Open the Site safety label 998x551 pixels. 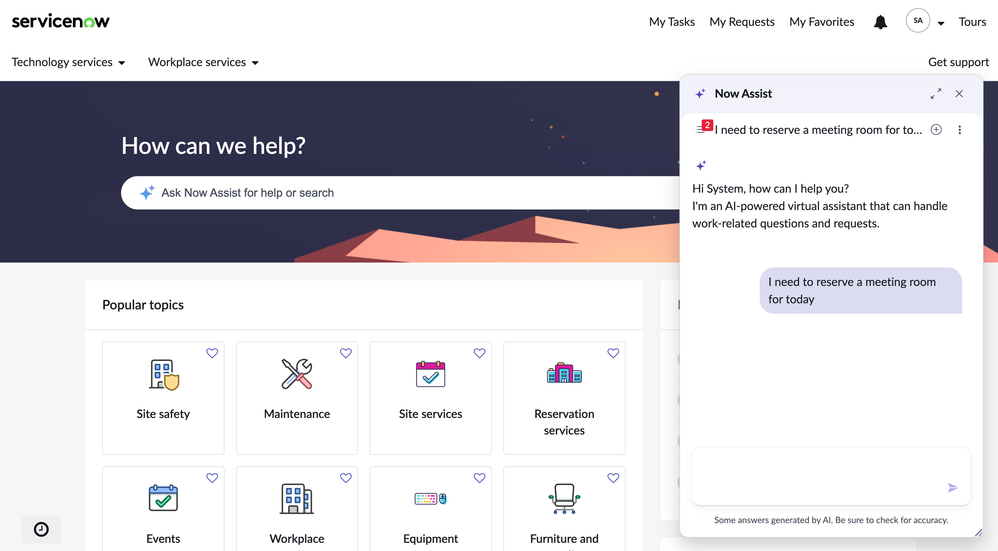point(163,414)
